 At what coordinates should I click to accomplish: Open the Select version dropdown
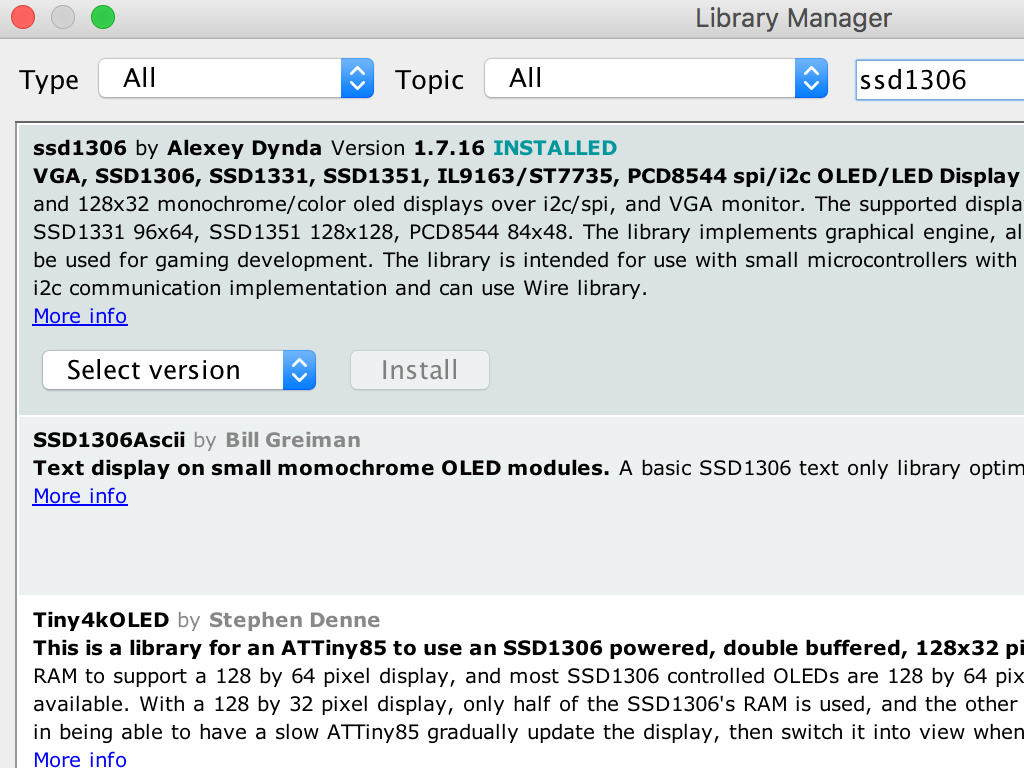(179, 370)
